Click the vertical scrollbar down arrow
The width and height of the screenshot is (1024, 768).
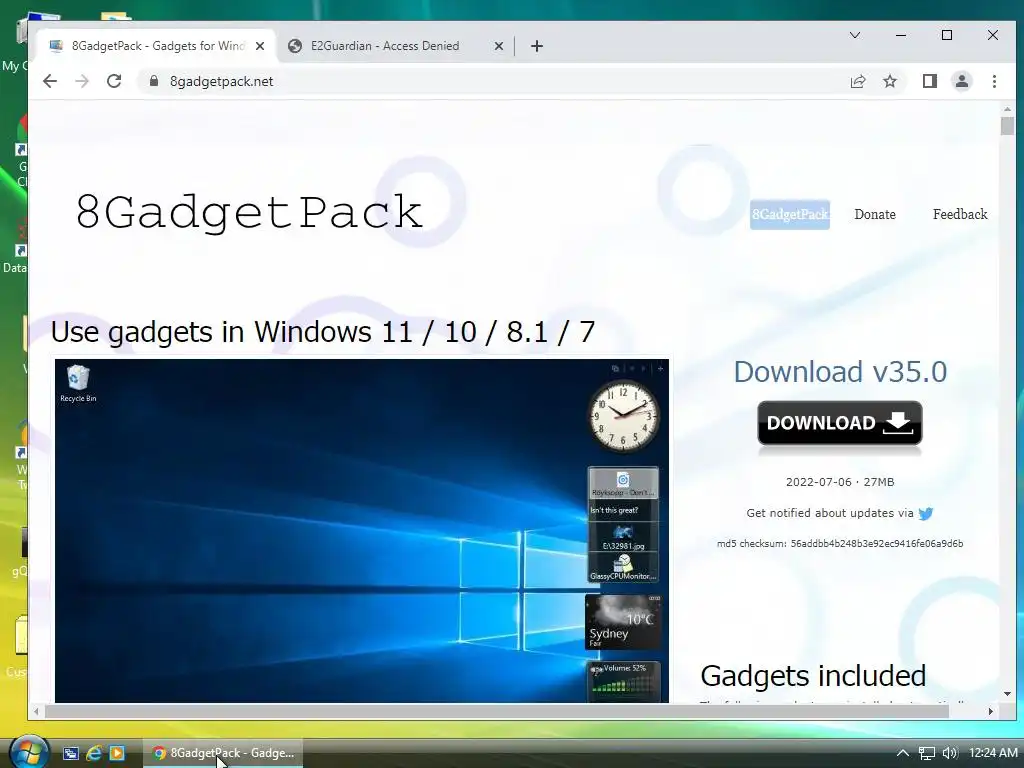pyautogui.click(x=1007, y=694)
